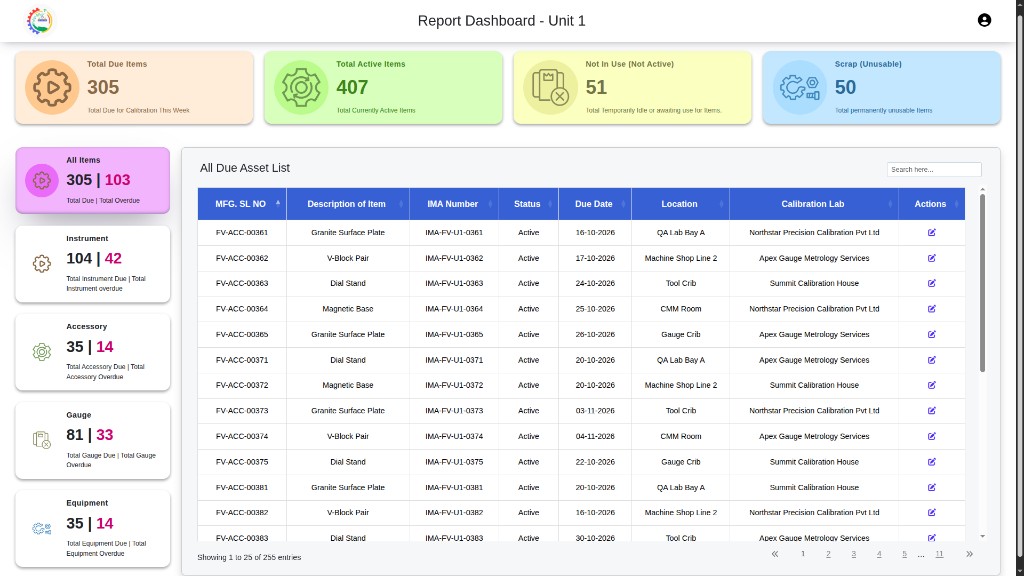Click the Equipment card icon

coord(42,528)
